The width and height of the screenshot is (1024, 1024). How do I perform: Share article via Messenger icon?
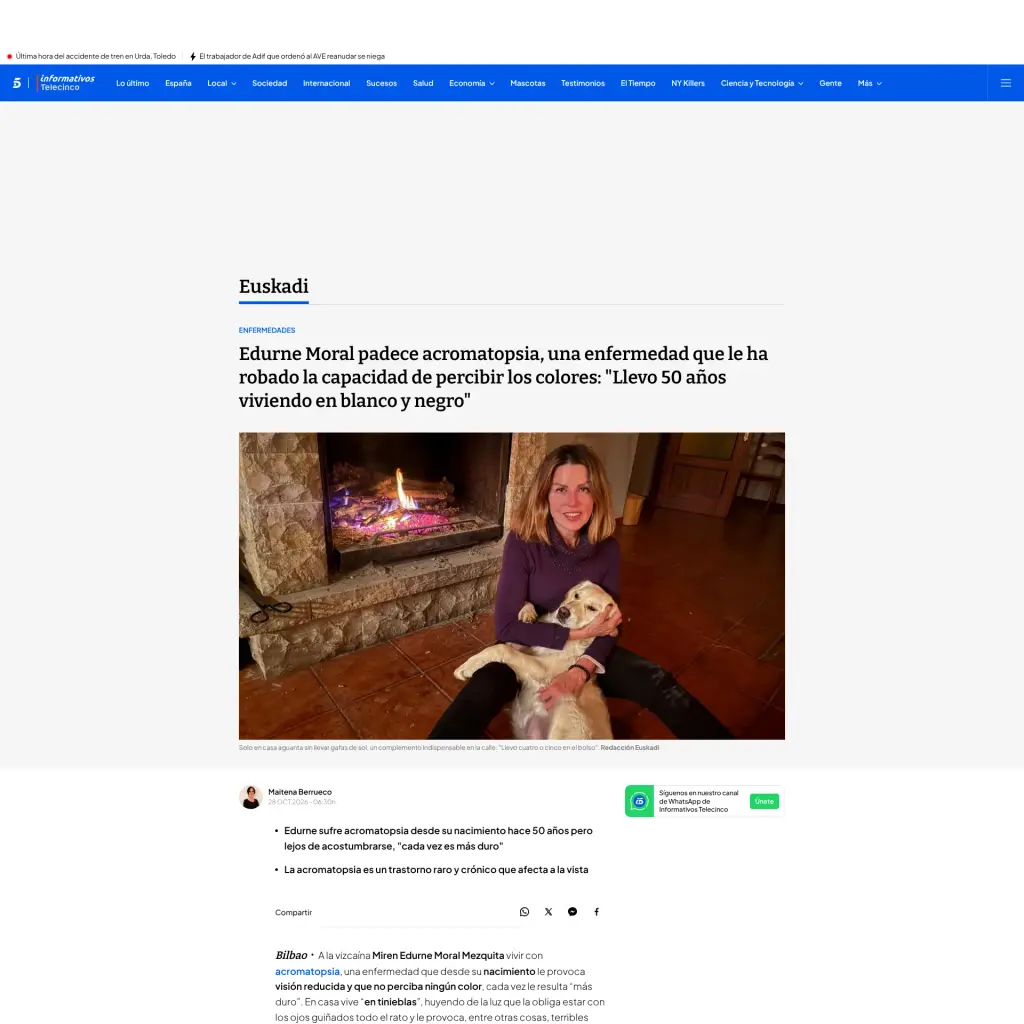tap(572, 912)
